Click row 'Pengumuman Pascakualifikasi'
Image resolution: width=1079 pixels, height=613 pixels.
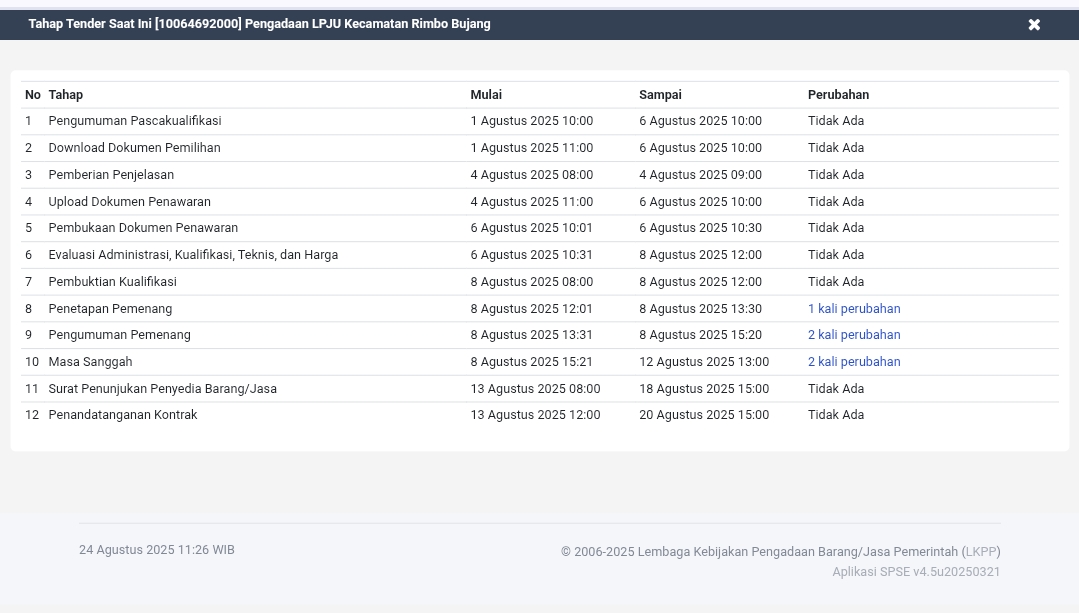(134, 120)
